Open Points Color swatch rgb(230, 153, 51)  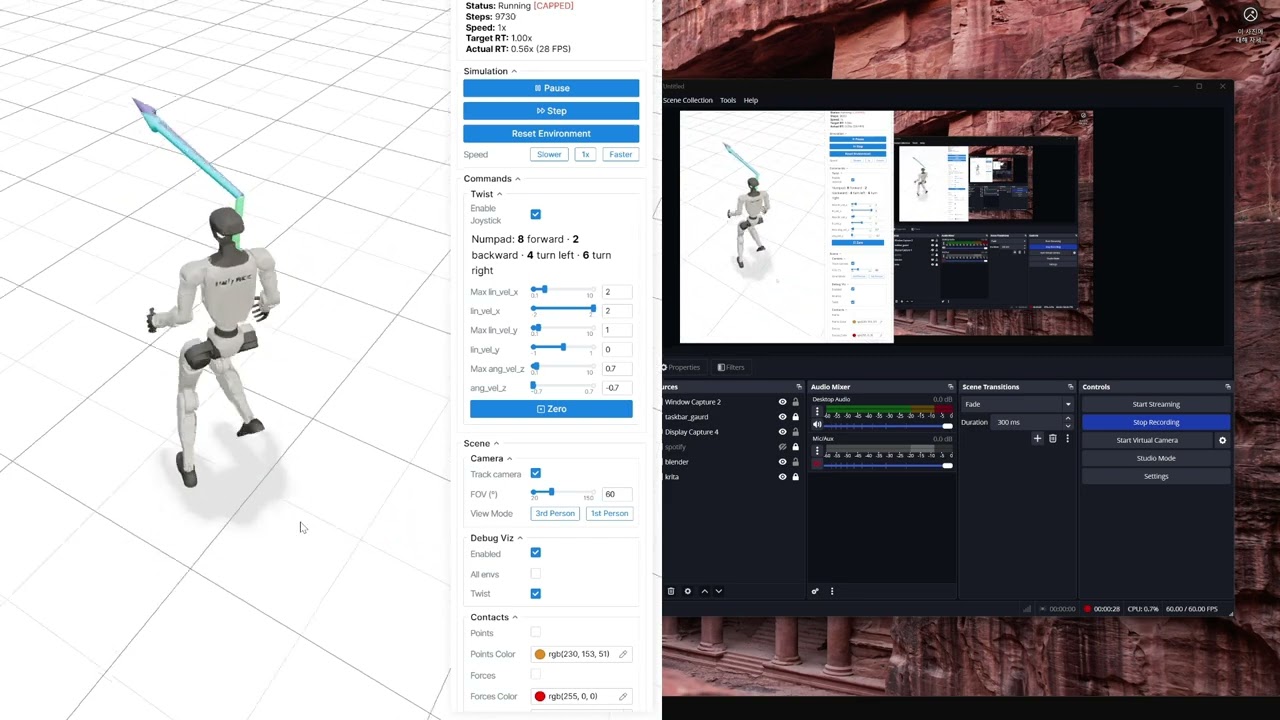click(x=540, y=654)
